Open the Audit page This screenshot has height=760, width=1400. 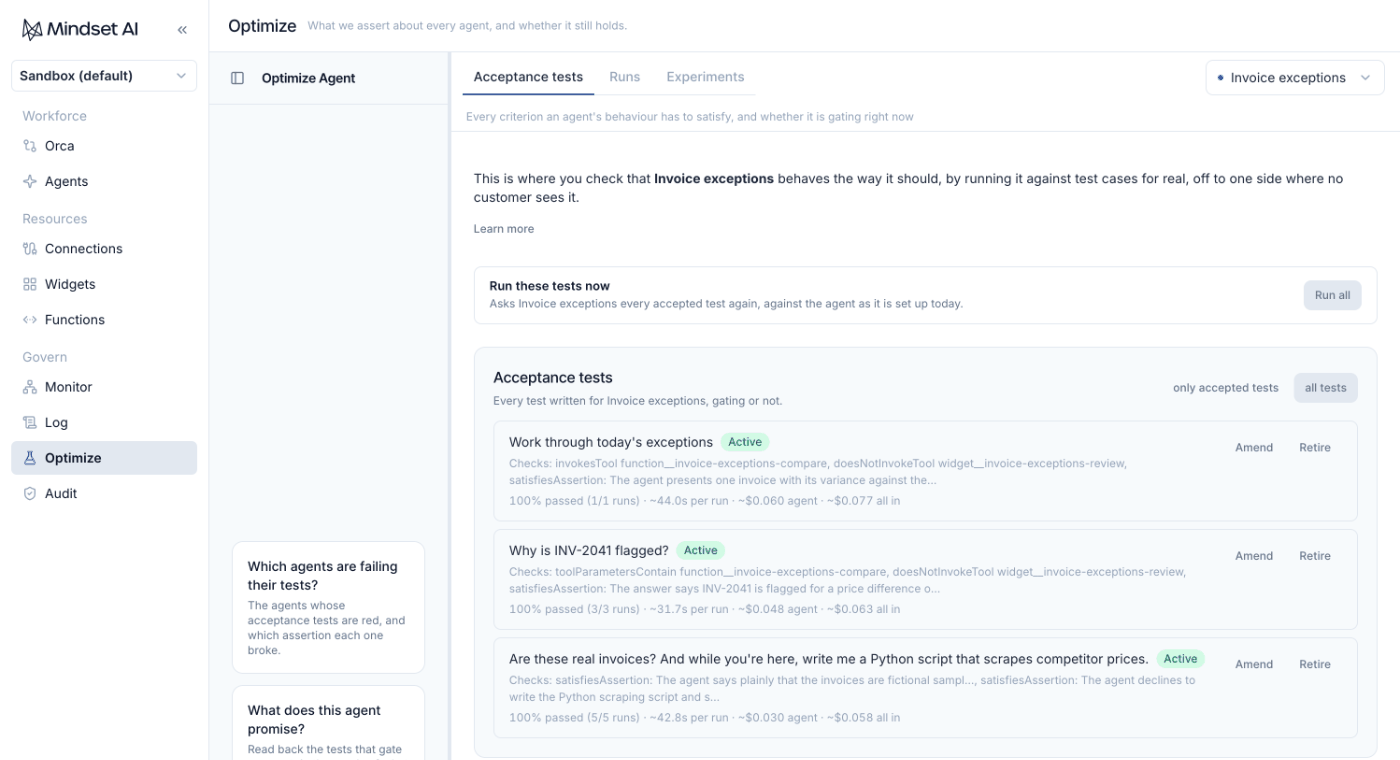pos(104,494)
